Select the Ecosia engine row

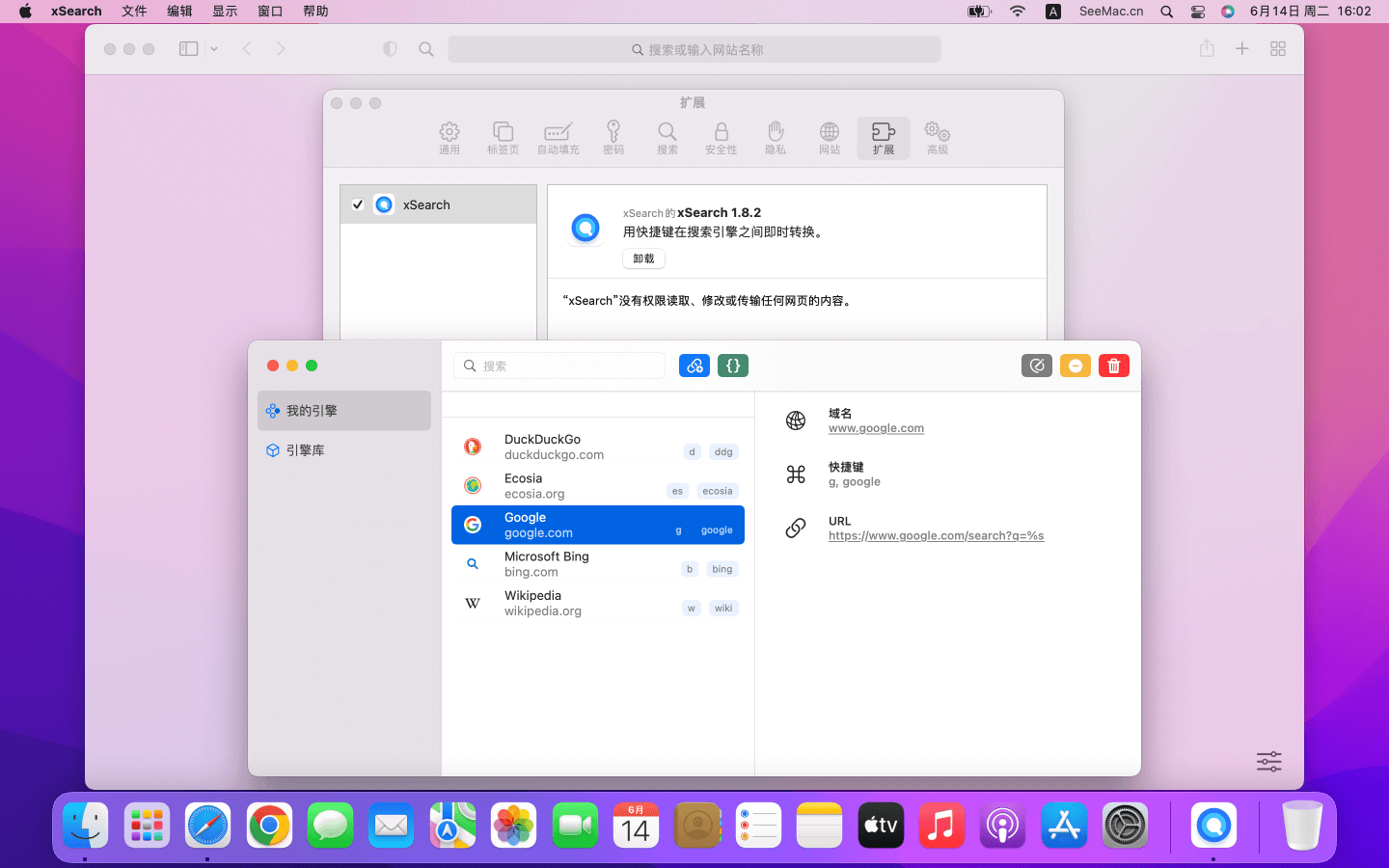[x=598, y=486]
